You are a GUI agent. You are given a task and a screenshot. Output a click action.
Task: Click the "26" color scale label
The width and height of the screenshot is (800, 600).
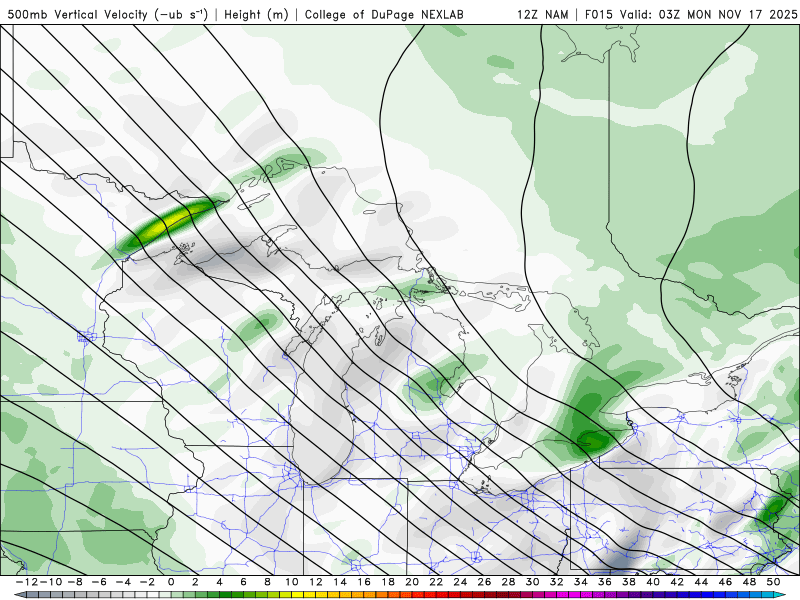click(484, 582)
